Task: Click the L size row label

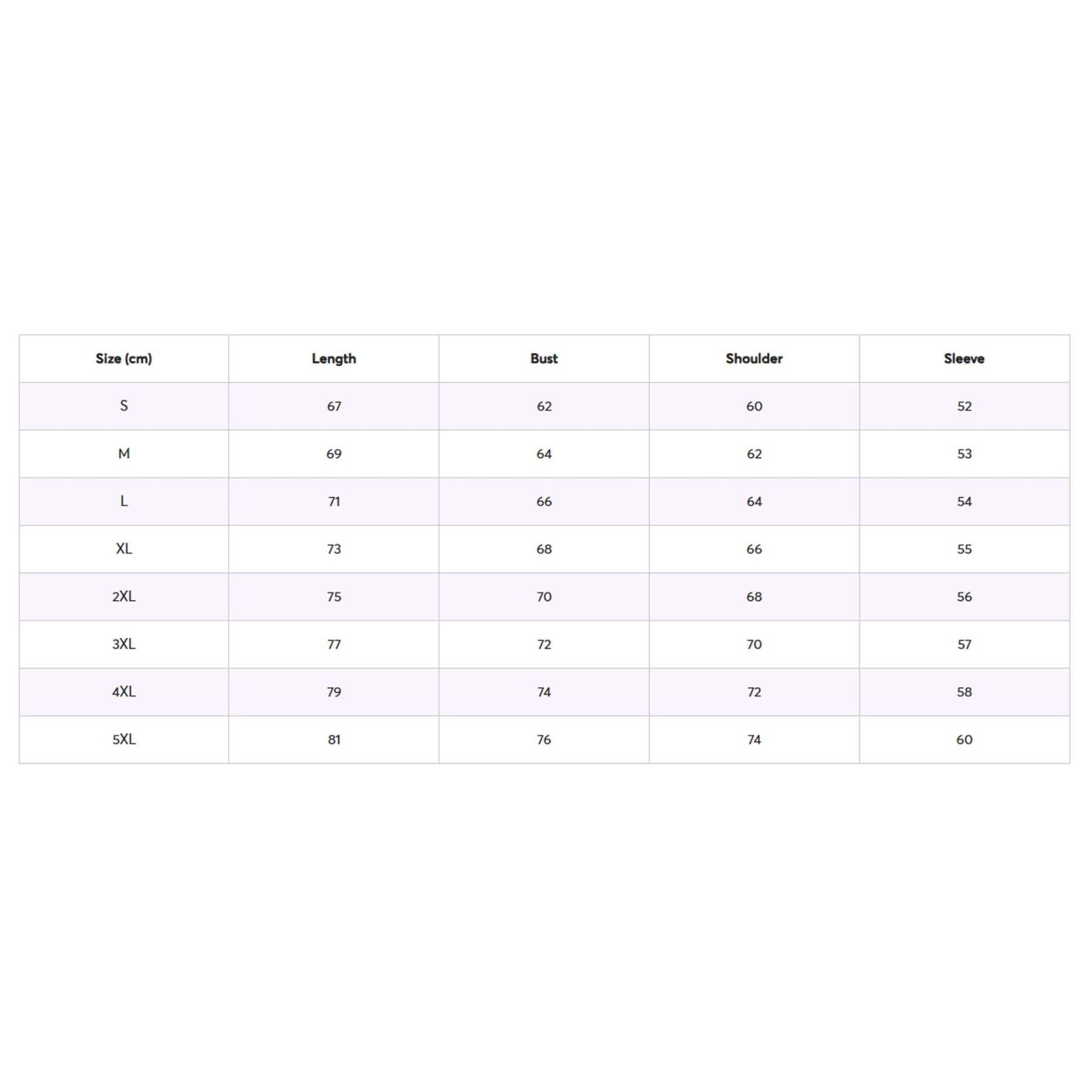Action: [124, 501]
